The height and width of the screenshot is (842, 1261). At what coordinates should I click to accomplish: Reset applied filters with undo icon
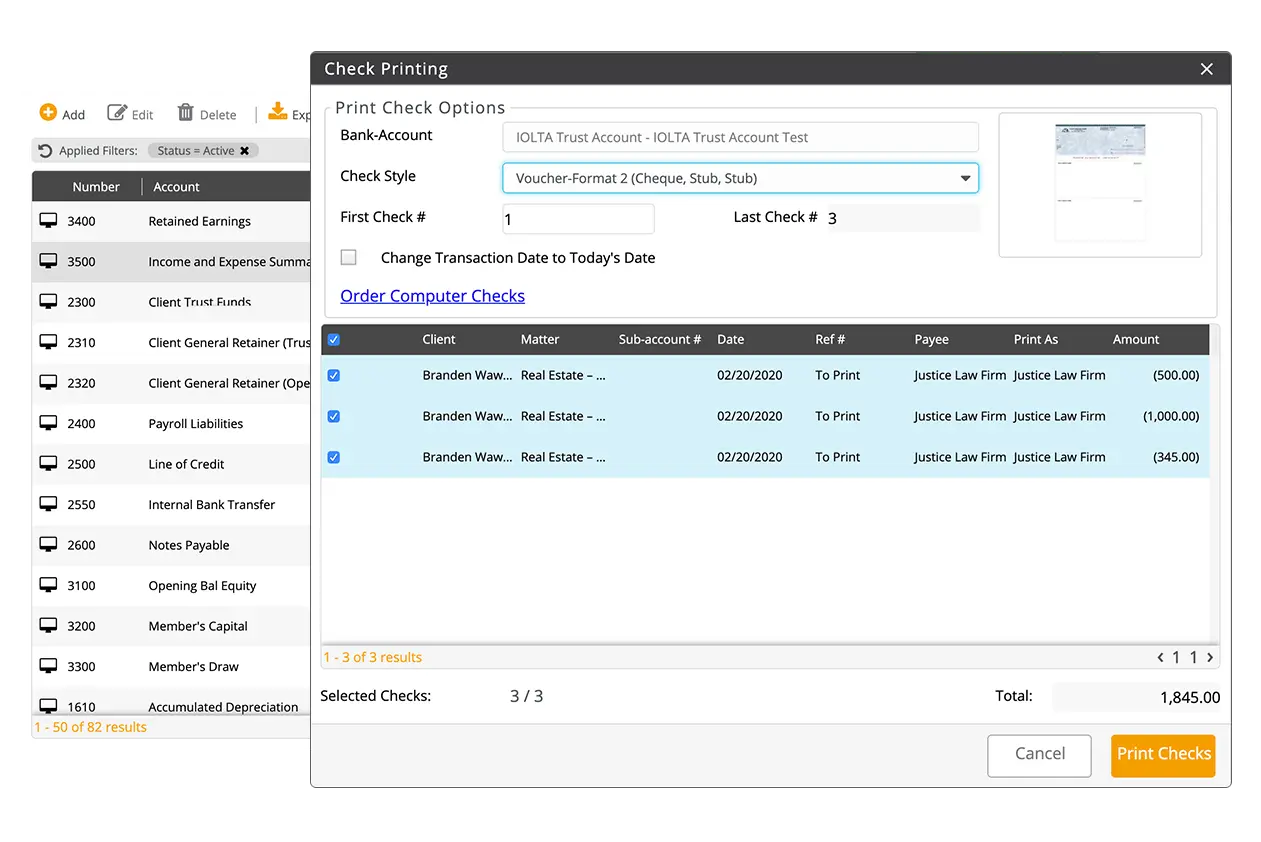45,151
